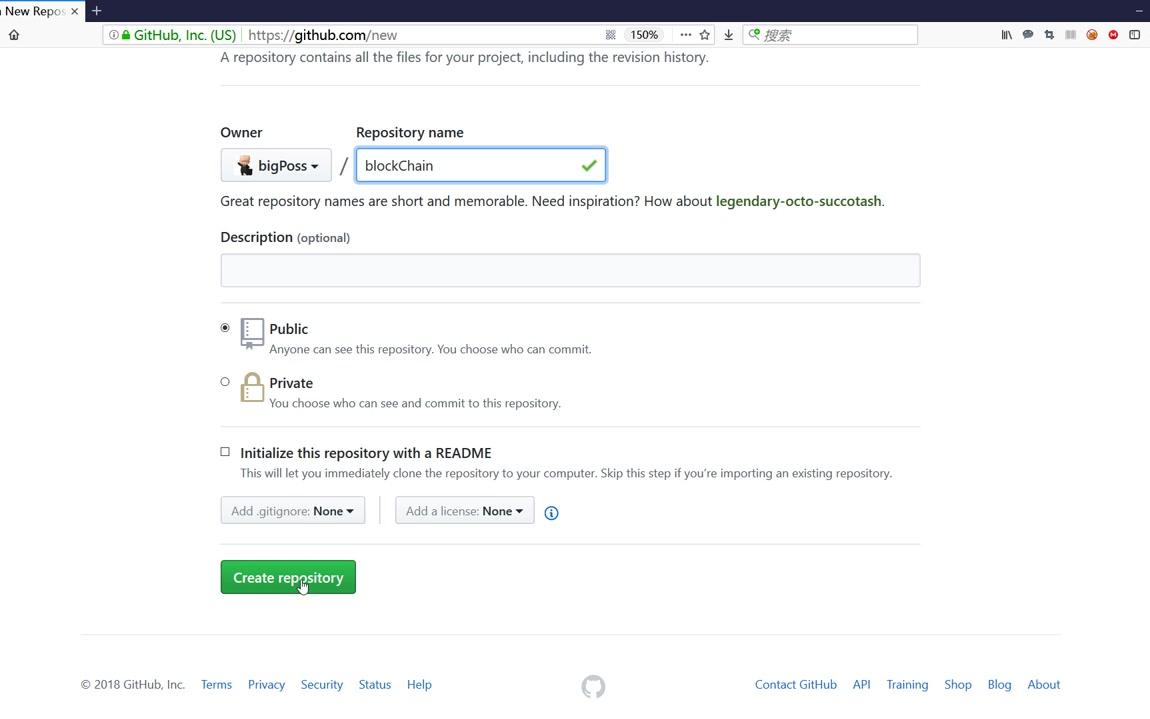Expand the Add .gitignore dropdown
Viewport: 1150px width, 719px height.
tap(292, 511)
